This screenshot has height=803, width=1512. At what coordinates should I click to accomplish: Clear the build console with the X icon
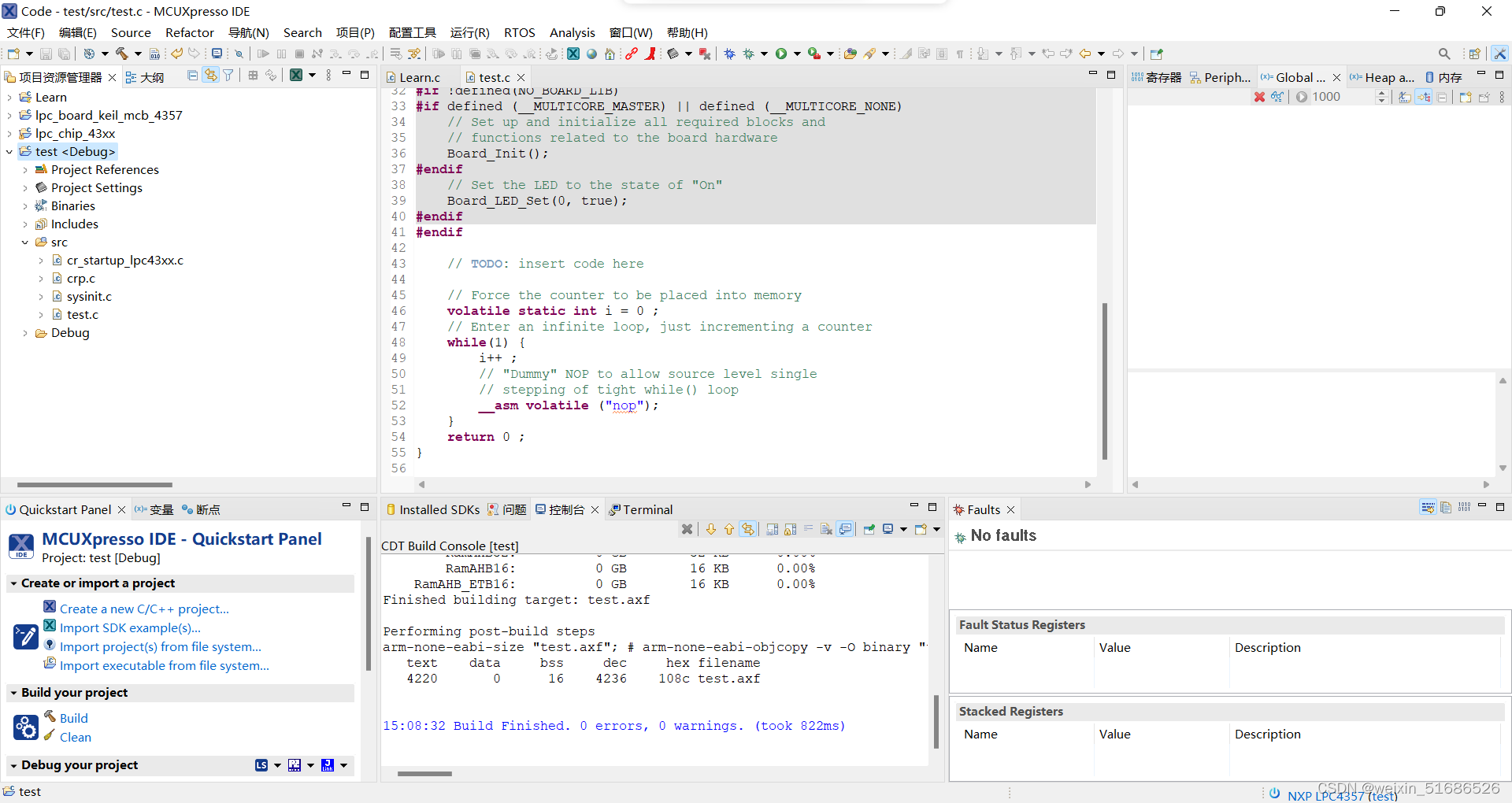687,529
